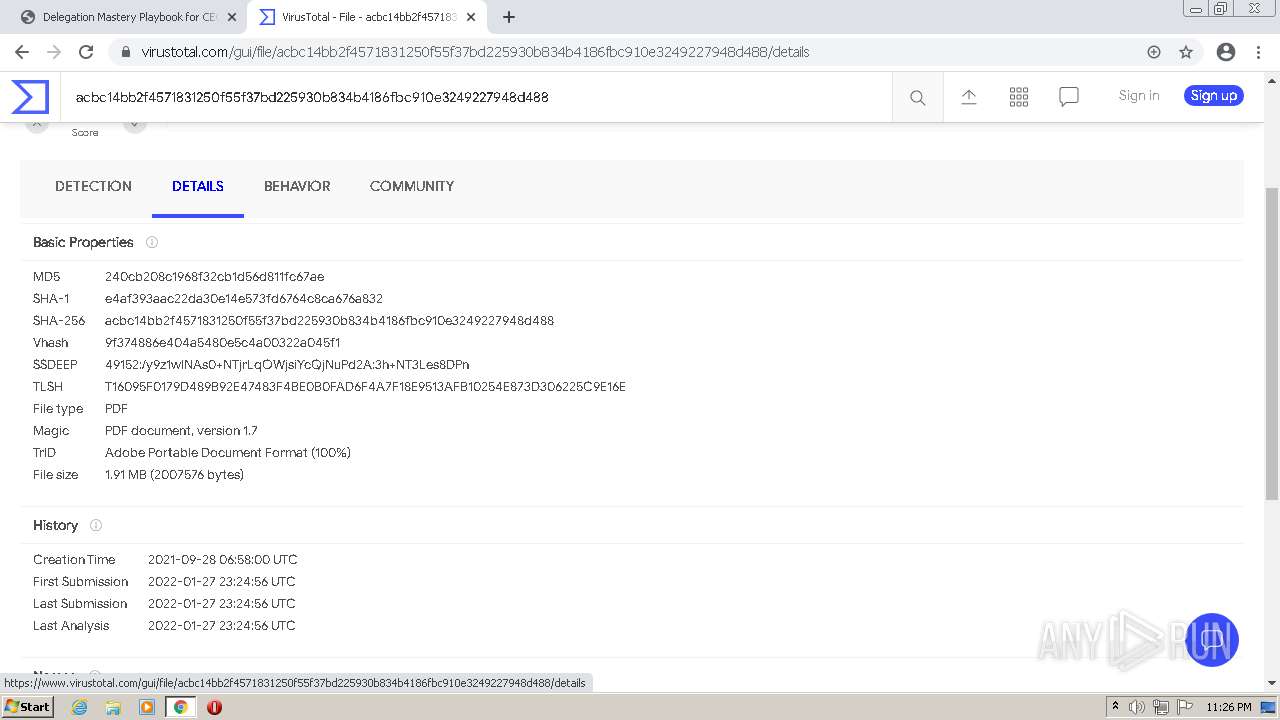Click Chrome taskbar icon
1280x720 pixels.
tap(180, 707)
